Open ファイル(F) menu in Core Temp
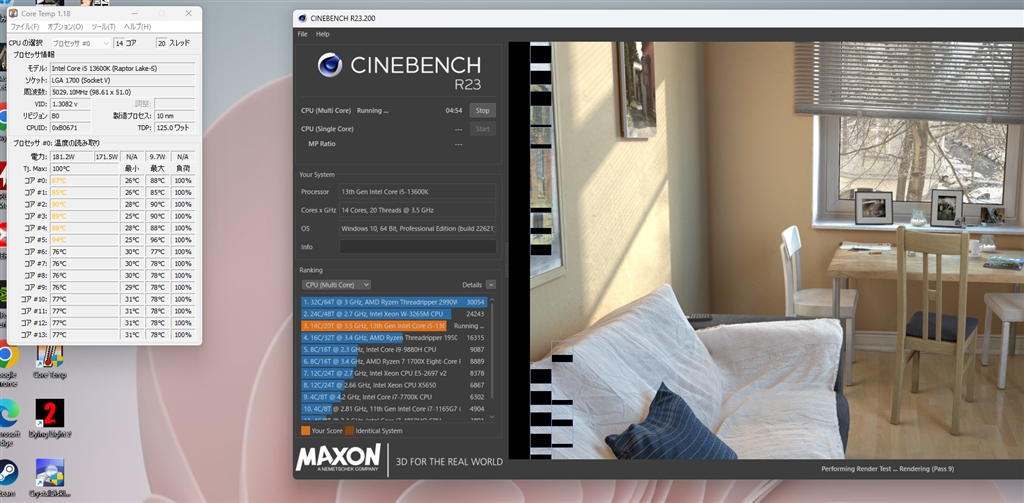 coord(25,27)
